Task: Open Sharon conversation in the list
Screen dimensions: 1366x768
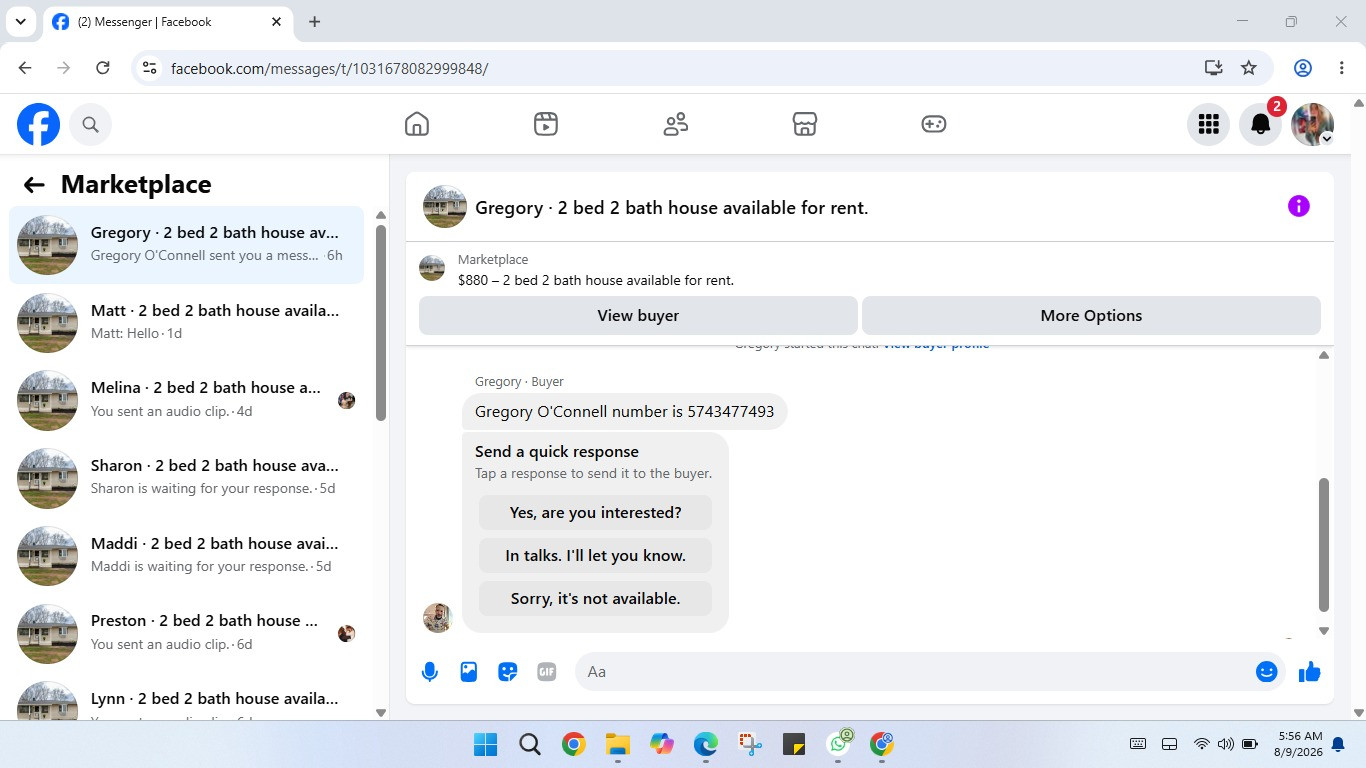Action: coord(187,477)
